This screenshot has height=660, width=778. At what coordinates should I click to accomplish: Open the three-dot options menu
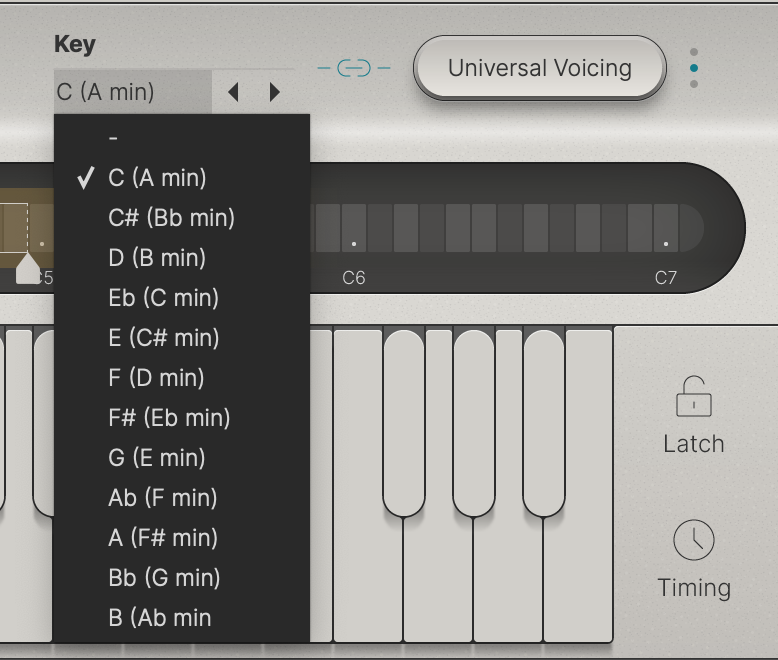[694, 68]
